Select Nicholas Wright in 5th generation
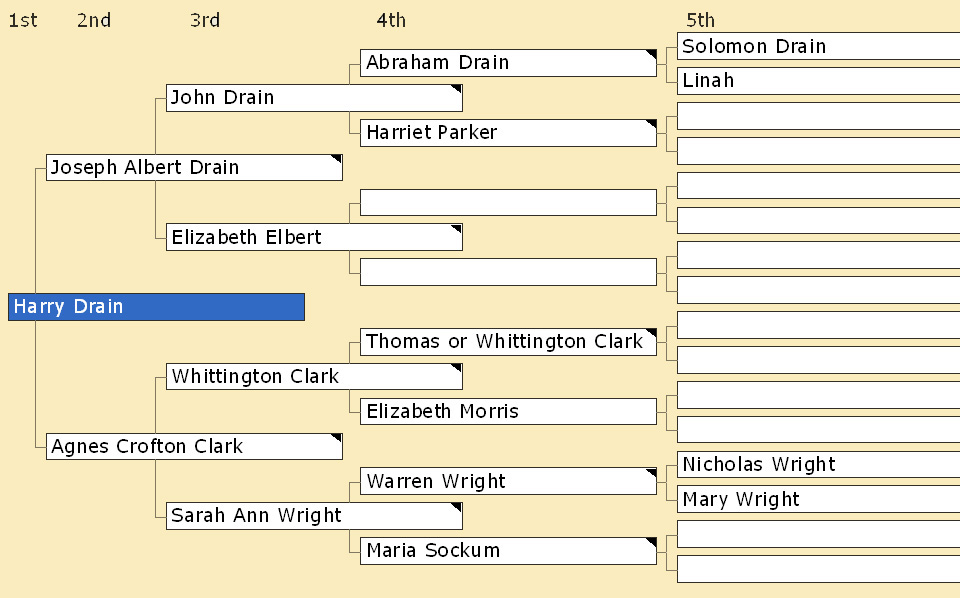The image size is (960, 598). click(819, 465)
